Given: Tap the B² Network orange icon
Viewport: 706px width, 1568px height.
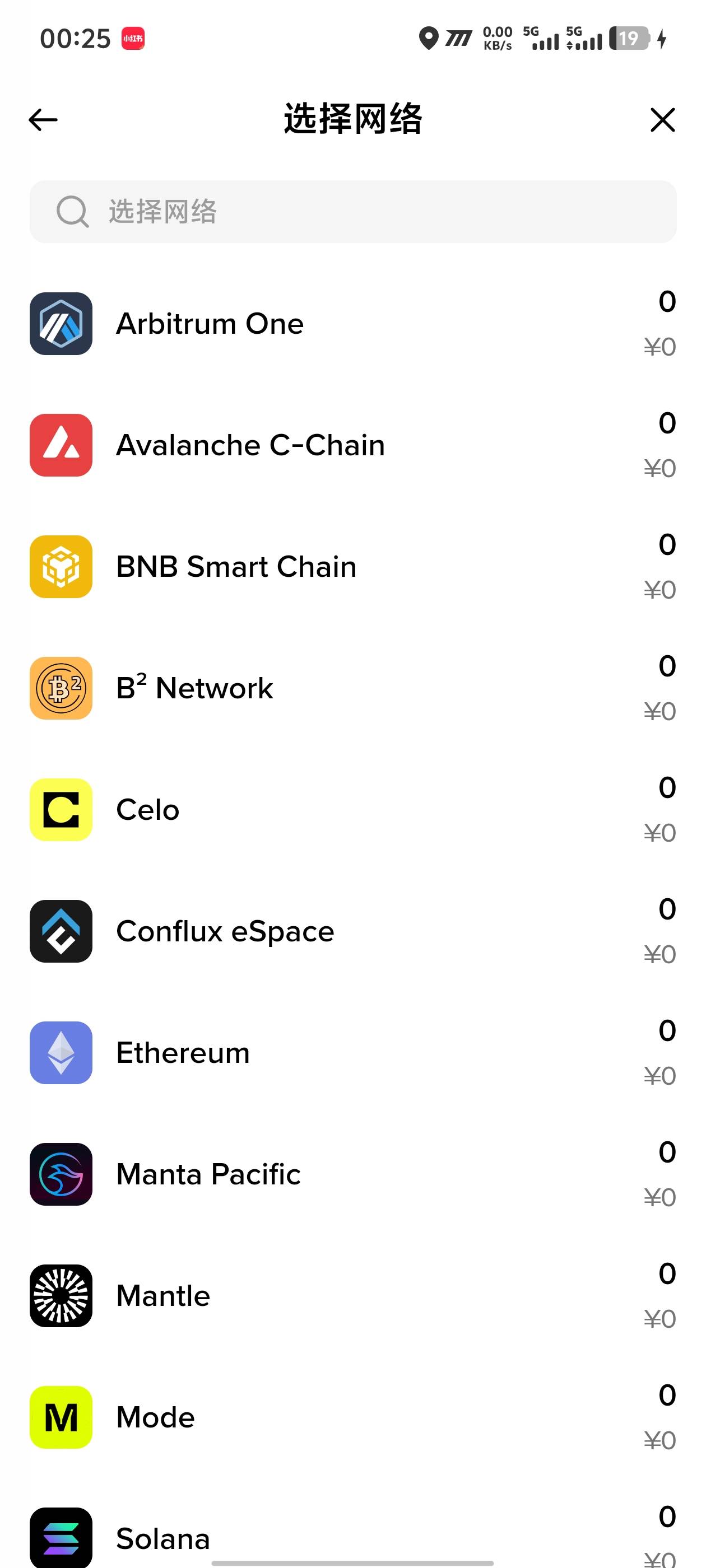Looking at the screenshot, I should [x=61, y=688].
